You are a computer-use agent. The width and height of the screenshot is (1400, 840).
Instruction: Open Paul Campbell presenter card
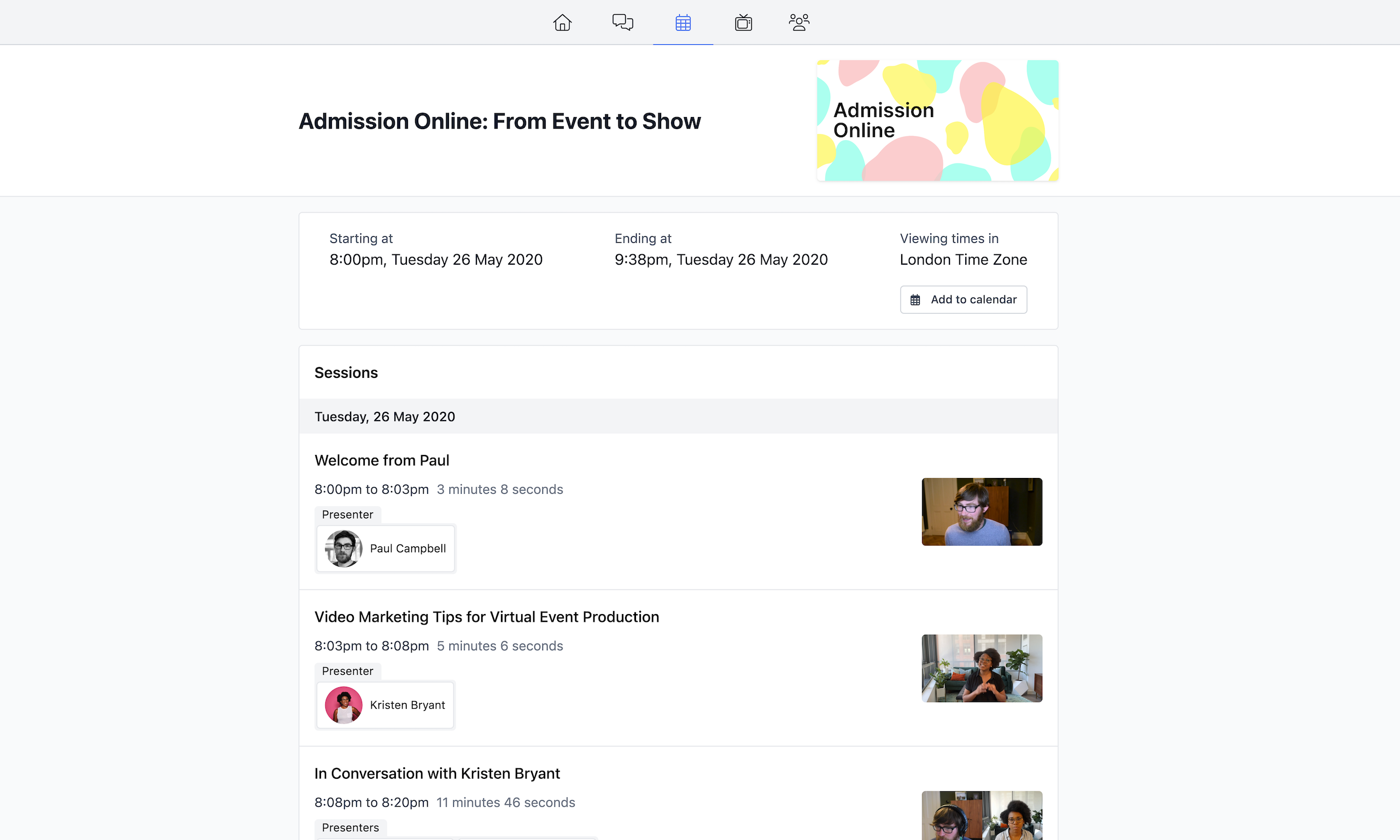click(407, 549)
